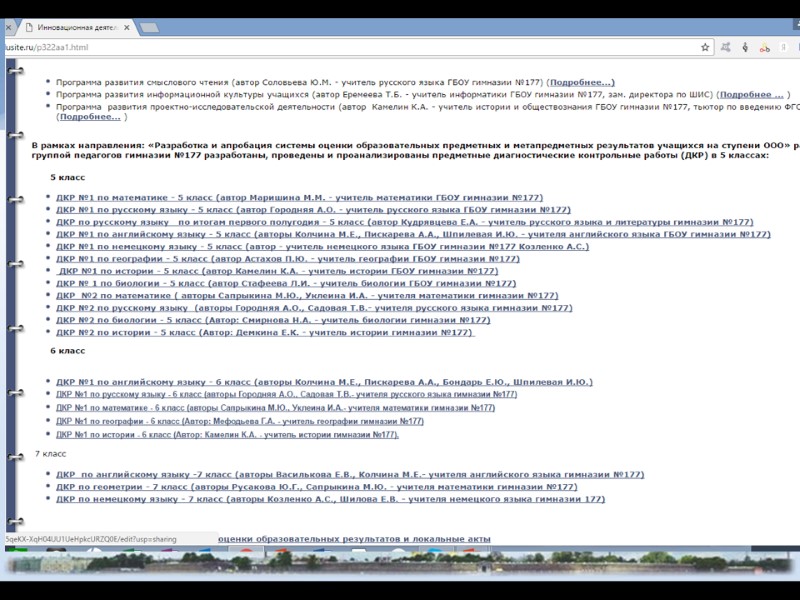800x600 pixels.
Task: Open ДКР №1 по английскому языку 5 класс
Action: point(413,234)
